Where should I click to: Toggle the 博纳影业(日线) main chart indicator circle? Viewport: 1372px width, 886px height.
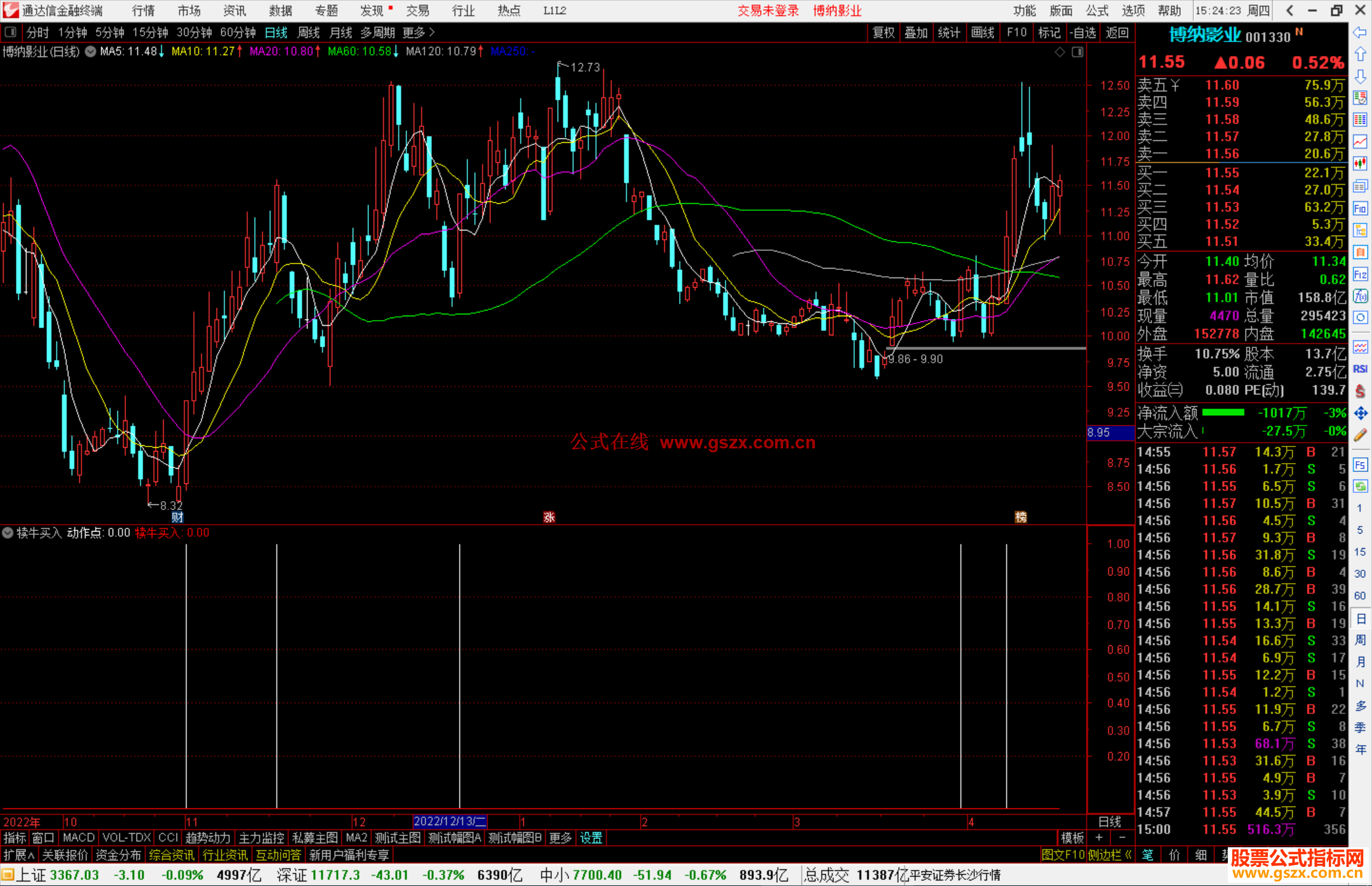point(91,51)
